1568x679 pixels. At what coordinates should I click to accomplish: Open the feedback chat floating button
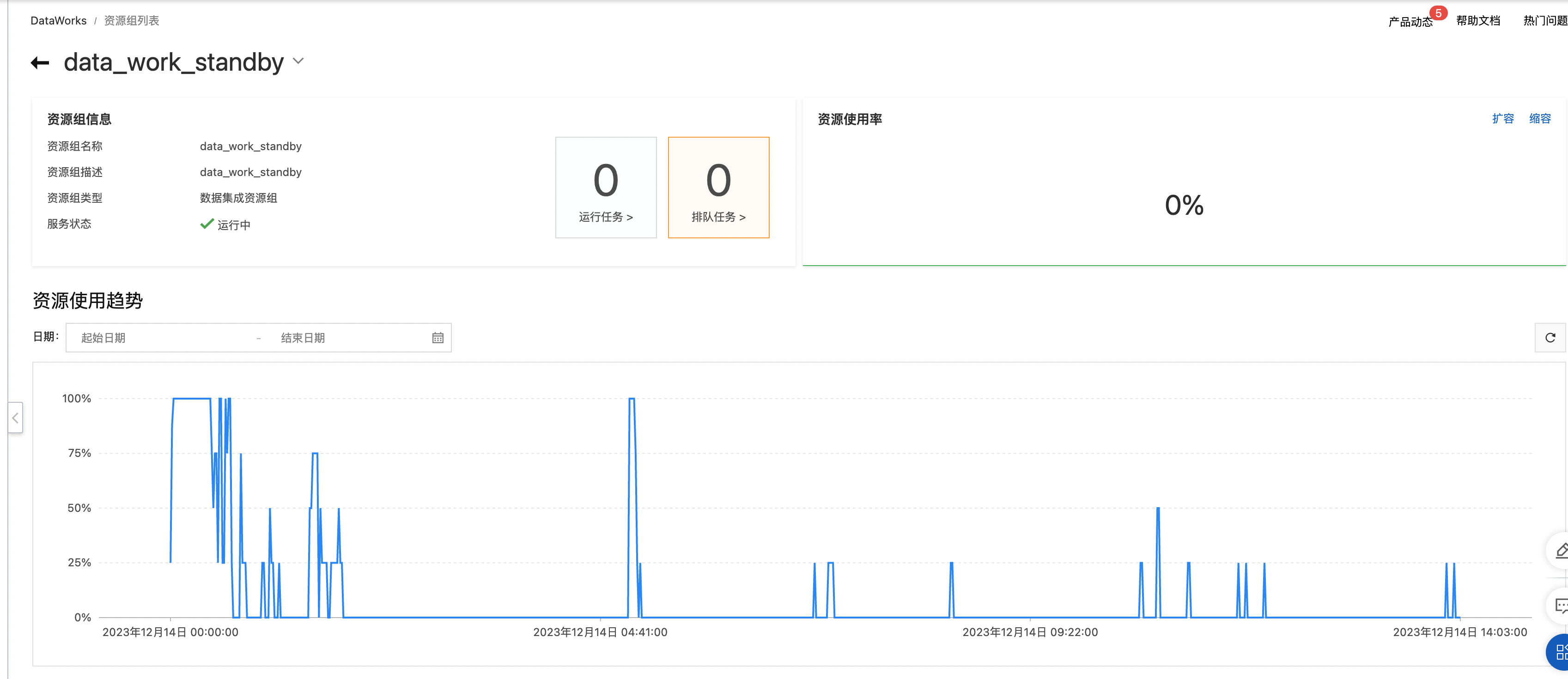[x=1561, y=606]
